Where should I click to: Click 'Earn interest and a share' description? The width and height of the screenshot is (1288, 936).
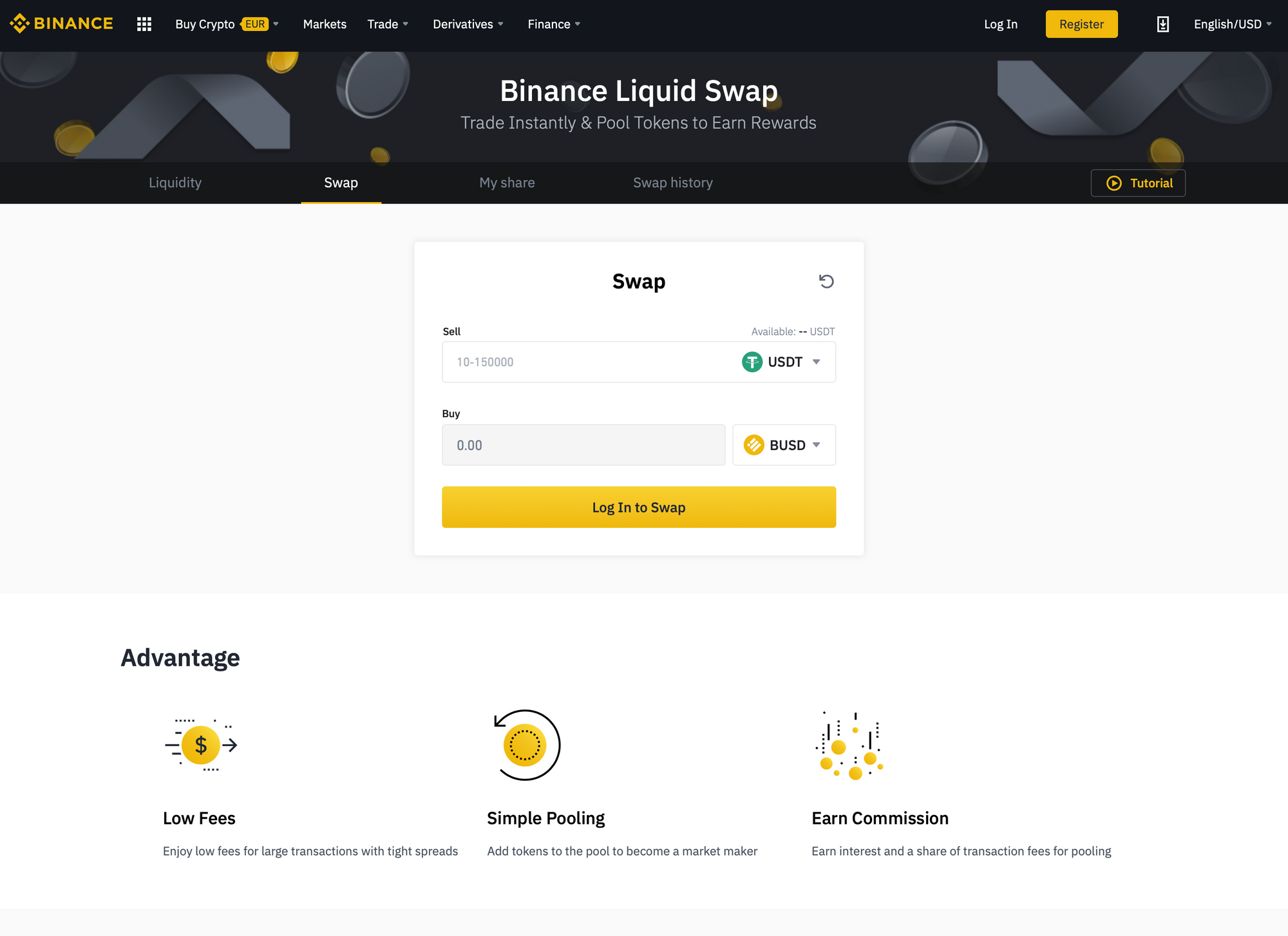tap(961, 851)
